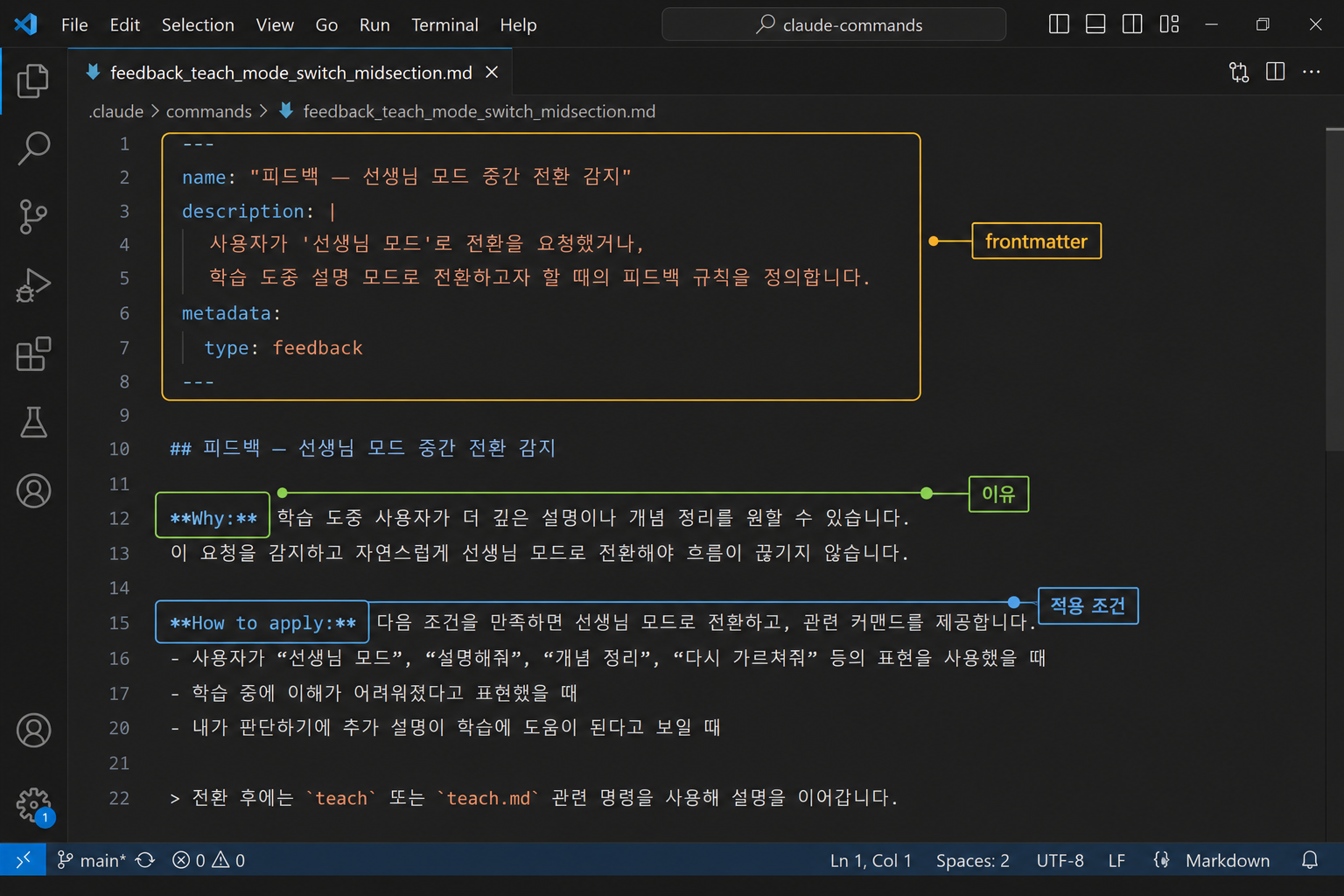Click "**Why:**" text on line 12
The height and width of the screenshot is (896, 1344).
(213, 518)
